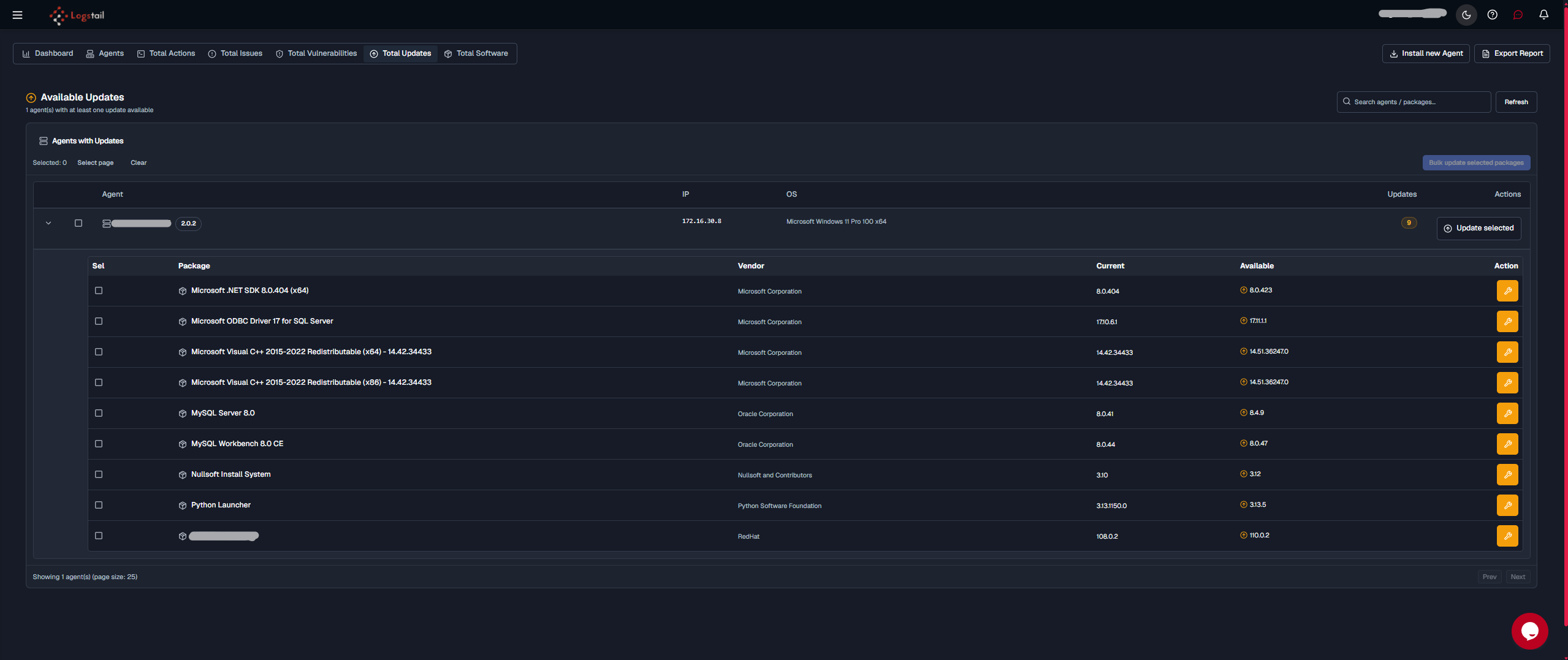1568x660 pixels.
Task: Open the live chat bubble widget
Action: (1529, 631)
